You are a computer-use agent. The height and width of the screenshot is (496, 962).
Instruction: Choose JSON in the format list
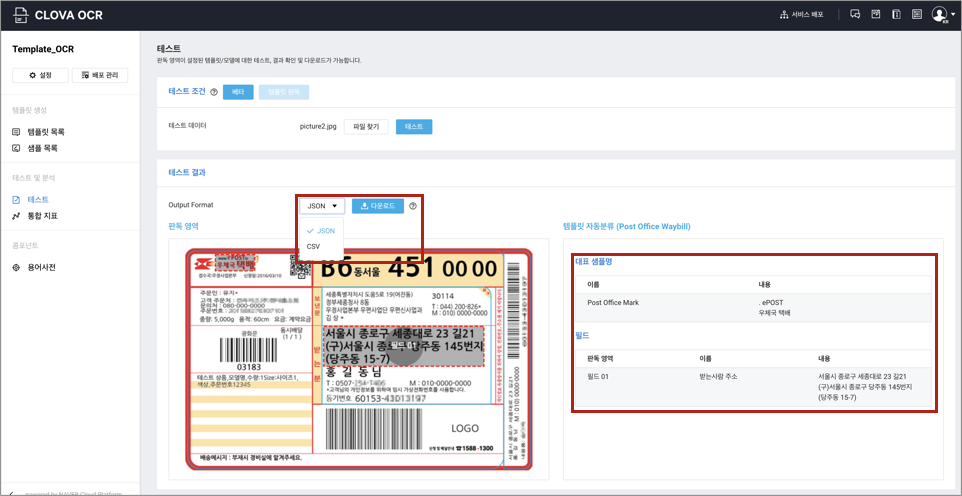click(x=323, y=231)
